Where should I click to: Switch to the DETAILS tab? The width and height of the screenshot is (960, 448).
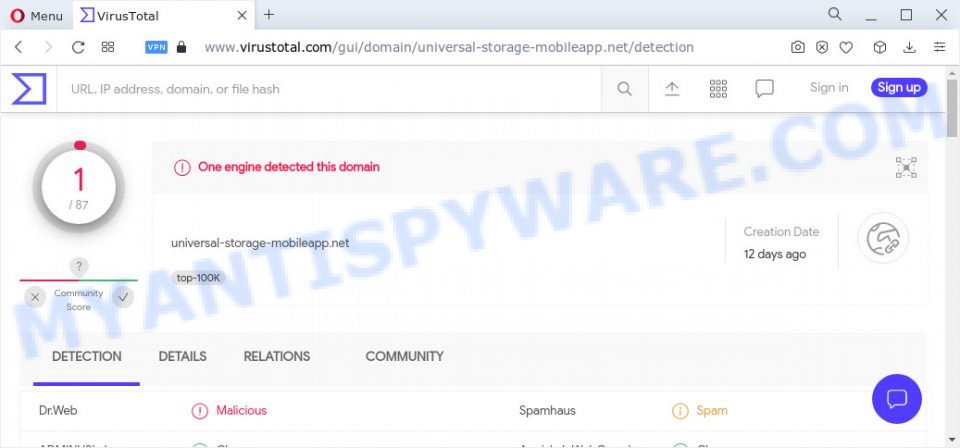[182, 356]
